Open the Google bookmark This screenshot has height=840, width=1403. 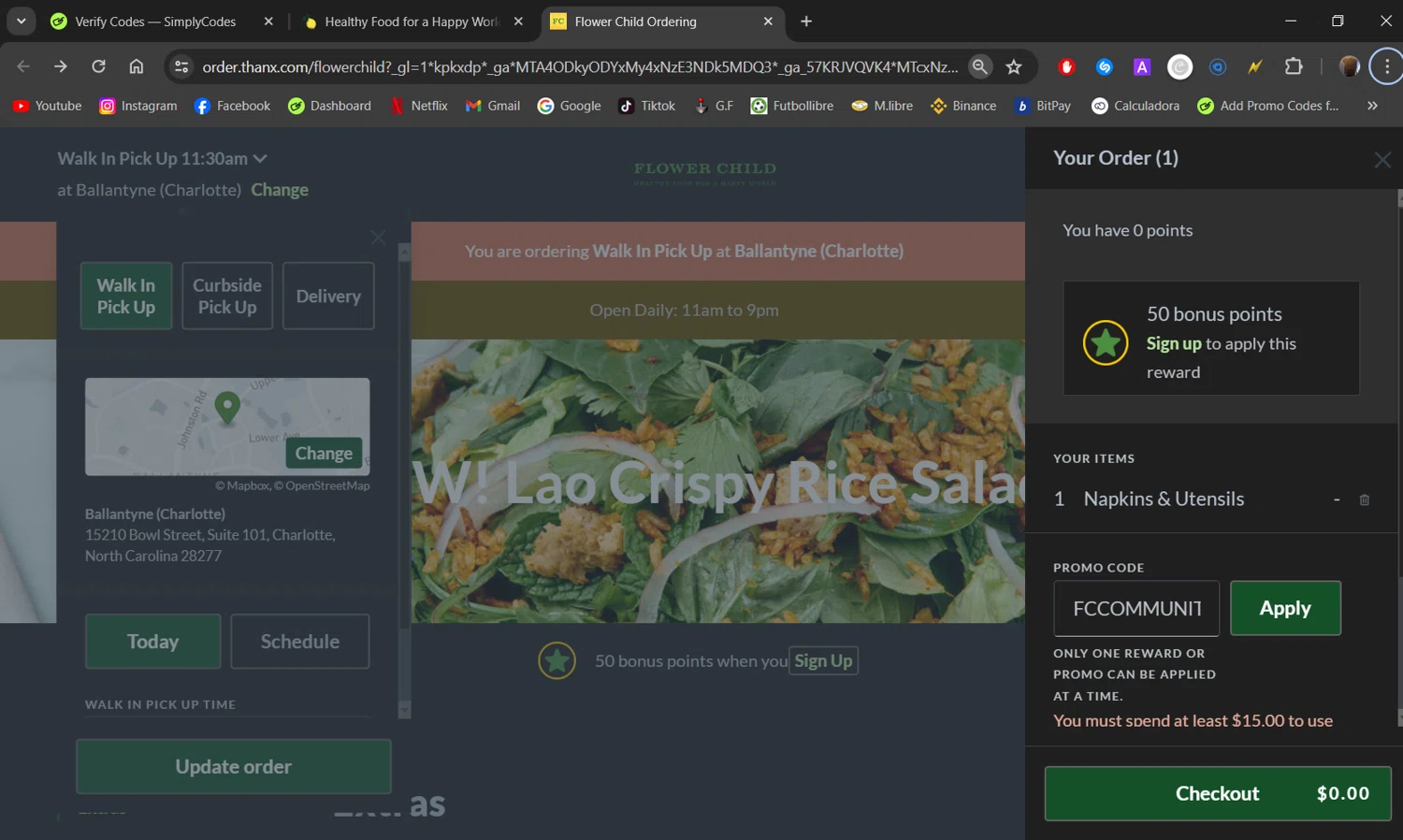coord(569,106)
